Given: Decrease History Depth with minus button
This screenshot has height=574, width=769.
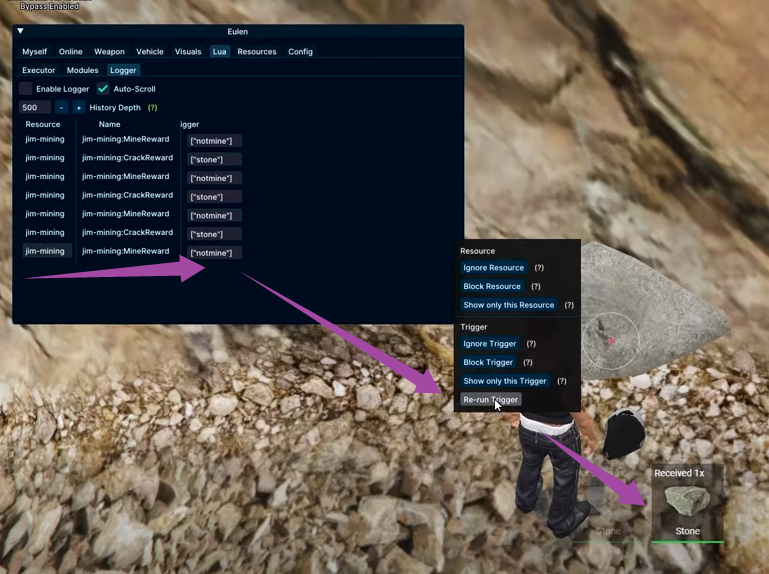Looking at the screenshot, I should (61, 107).
